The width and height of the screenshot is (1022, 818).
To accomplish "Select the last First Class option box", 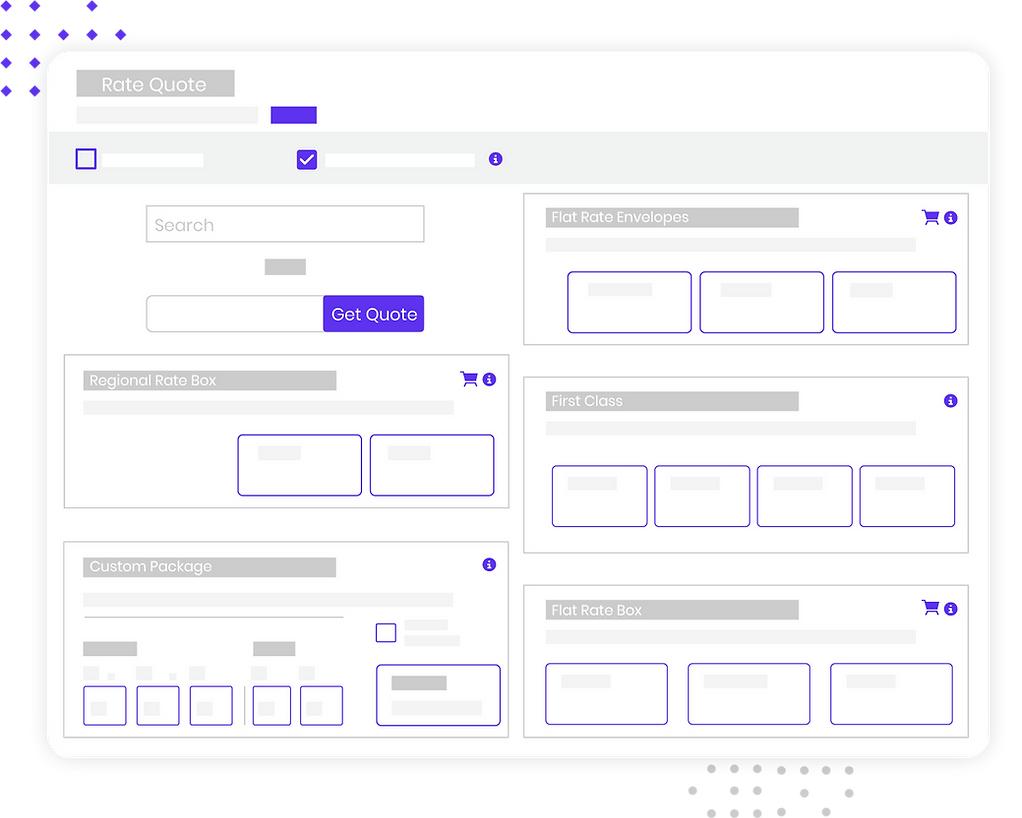I will point(907,496).
